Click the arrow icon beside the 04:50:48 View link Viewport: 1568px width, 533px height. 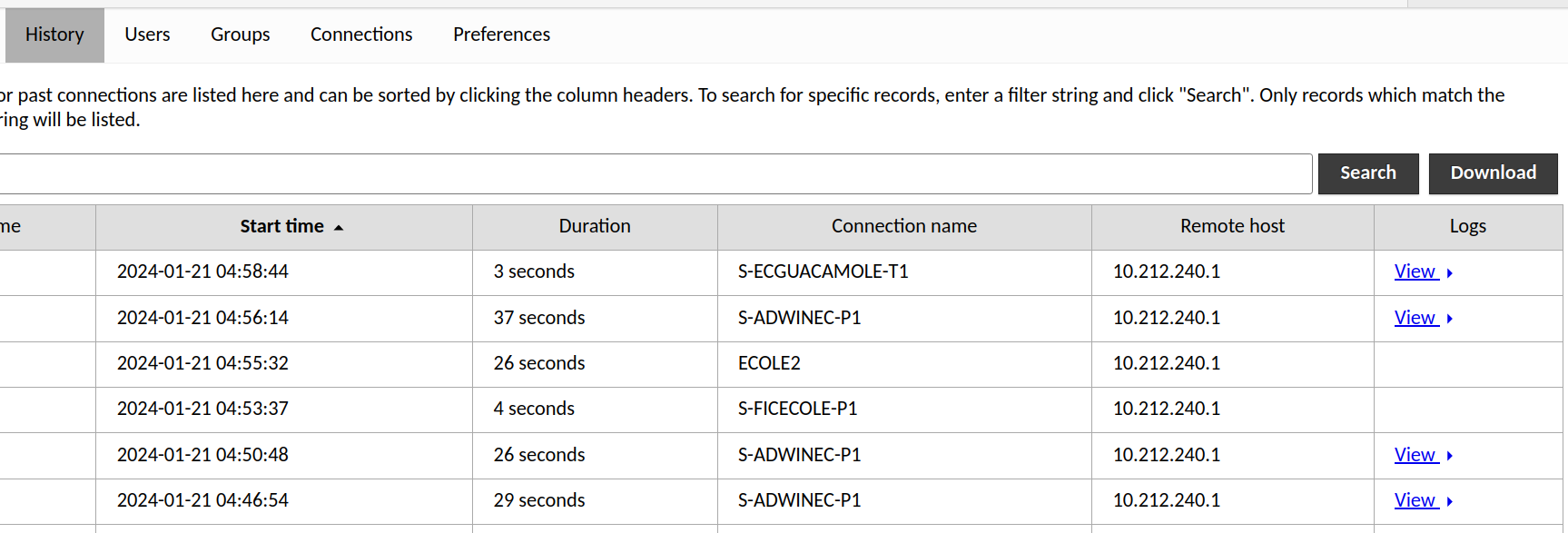pos(1450,457)
